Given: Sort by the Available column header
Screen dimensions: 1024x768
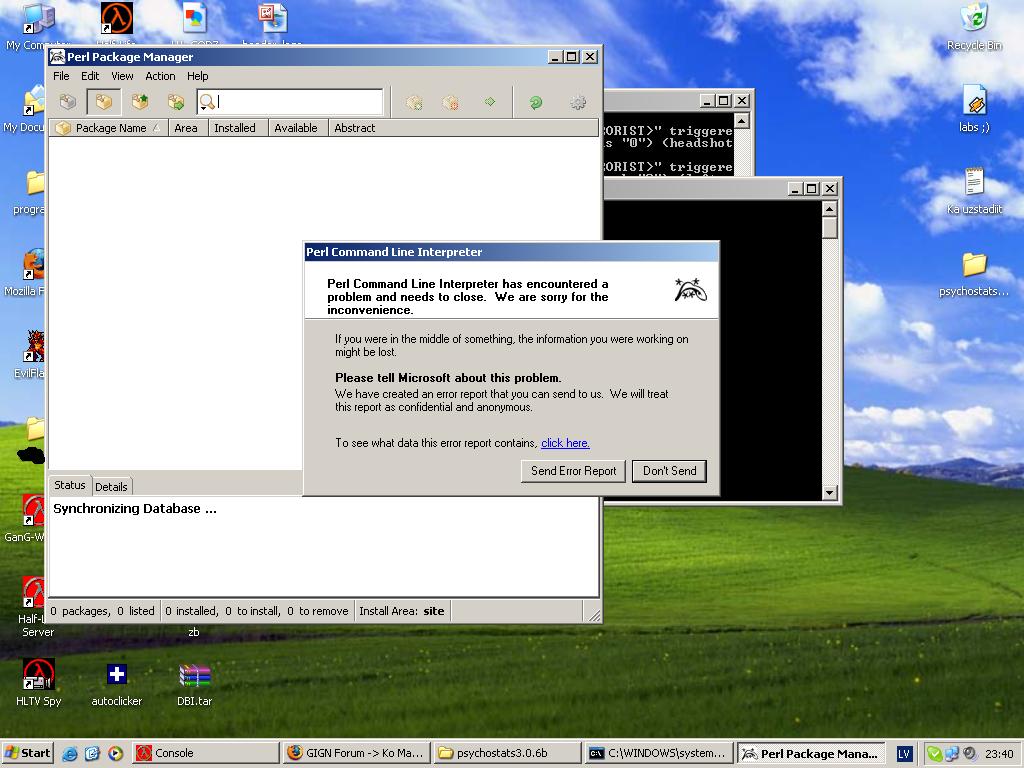Looking at the screenshot, I should coord(298,128).
